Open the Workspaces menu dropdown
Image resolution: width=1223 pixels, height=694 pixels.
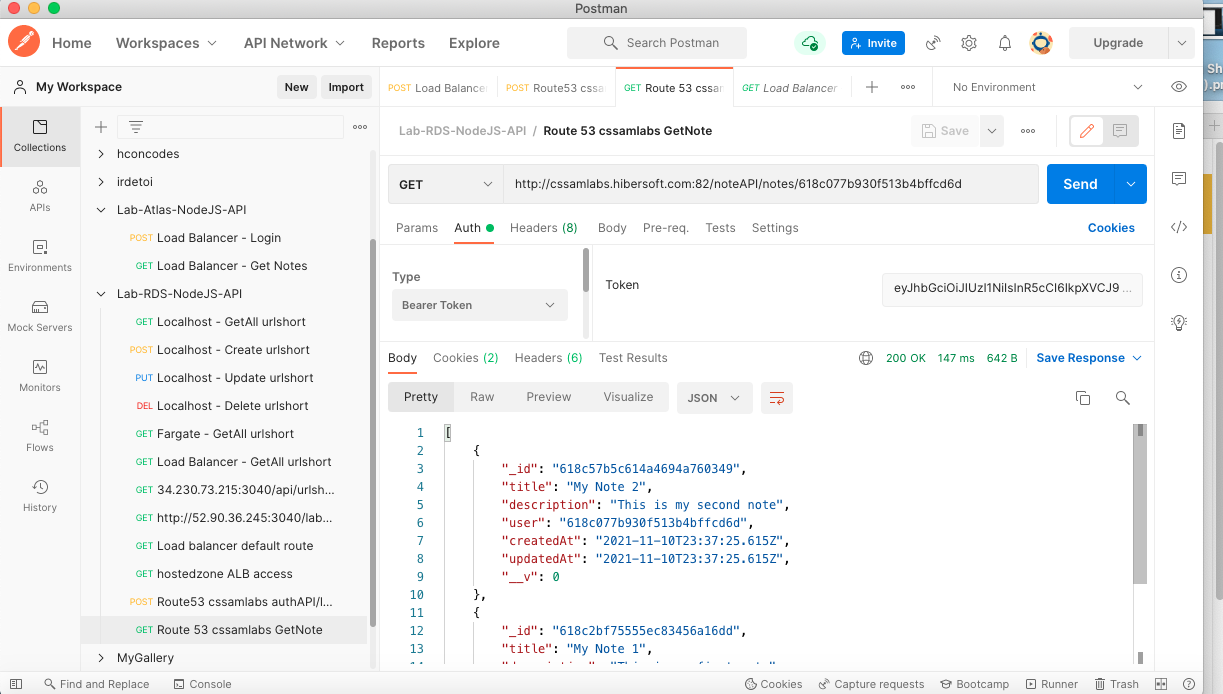[166, 43]
